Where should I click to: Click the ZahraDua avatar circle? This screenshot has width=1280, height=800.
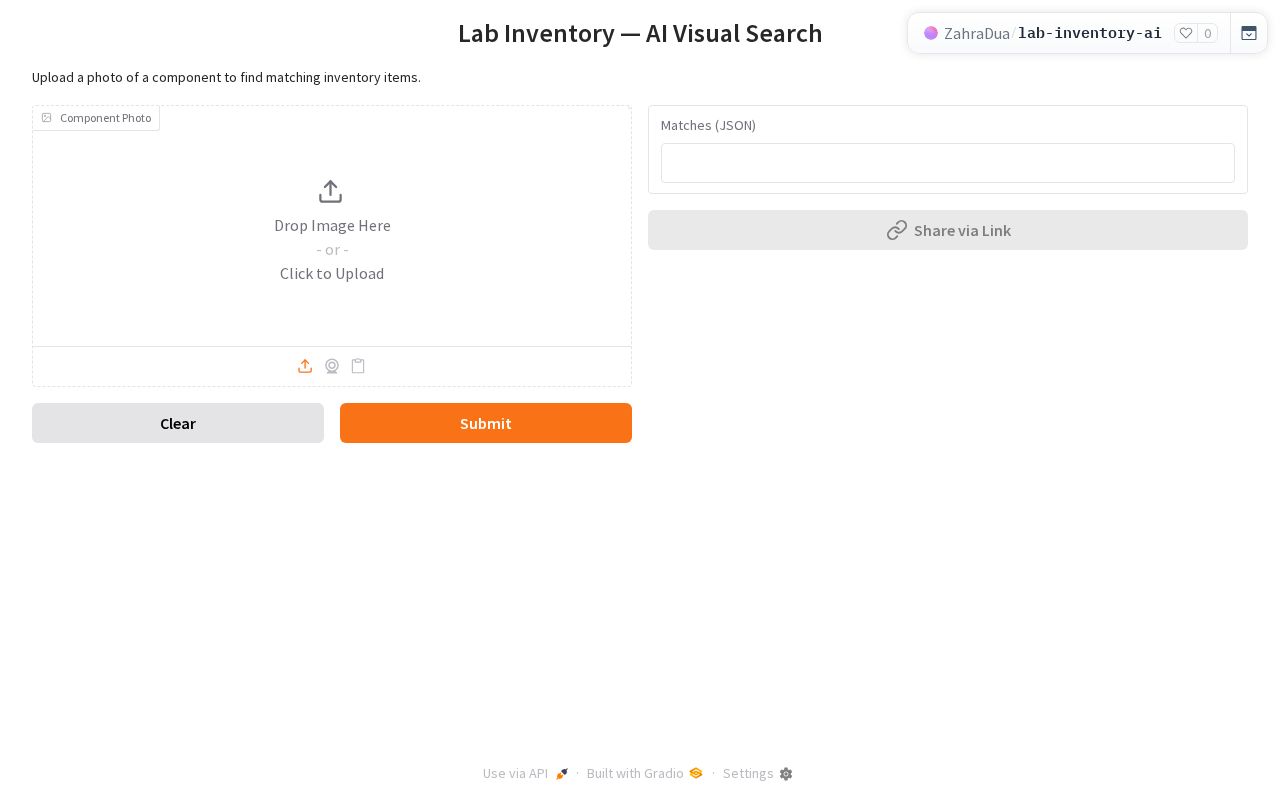[931, 33]
